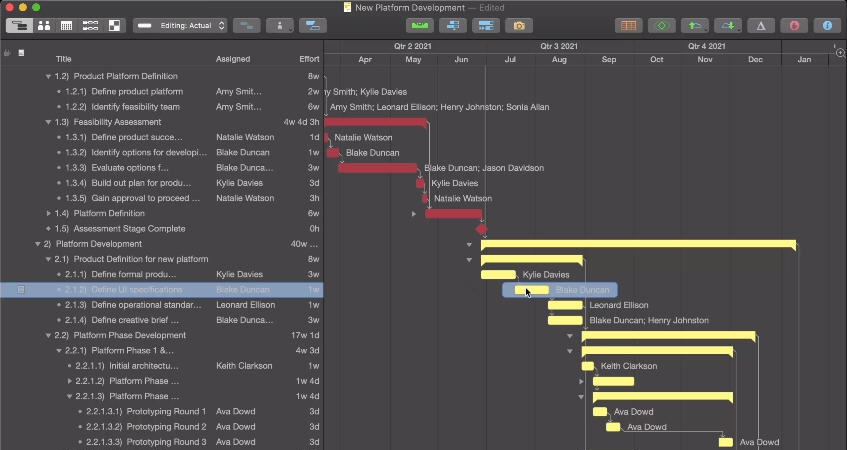Click the yellow Platform Development summary bar
Viewport: 847px width, 450px height.
(638, 244)
